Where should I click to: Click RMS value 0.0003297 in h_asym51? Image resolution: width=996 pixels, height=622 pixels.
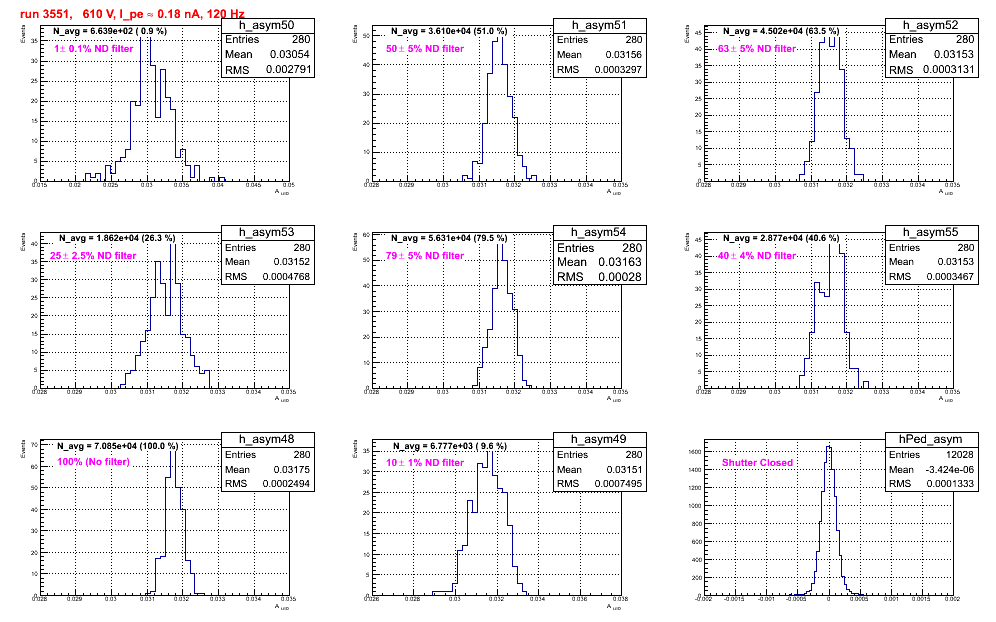coord(618,70)
